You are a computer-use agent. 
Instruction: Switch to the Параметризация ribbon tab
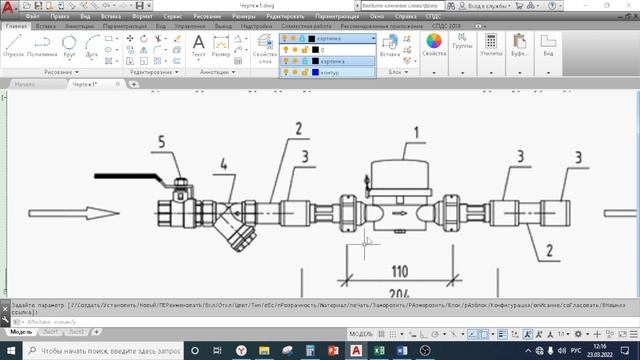point(124,26)
